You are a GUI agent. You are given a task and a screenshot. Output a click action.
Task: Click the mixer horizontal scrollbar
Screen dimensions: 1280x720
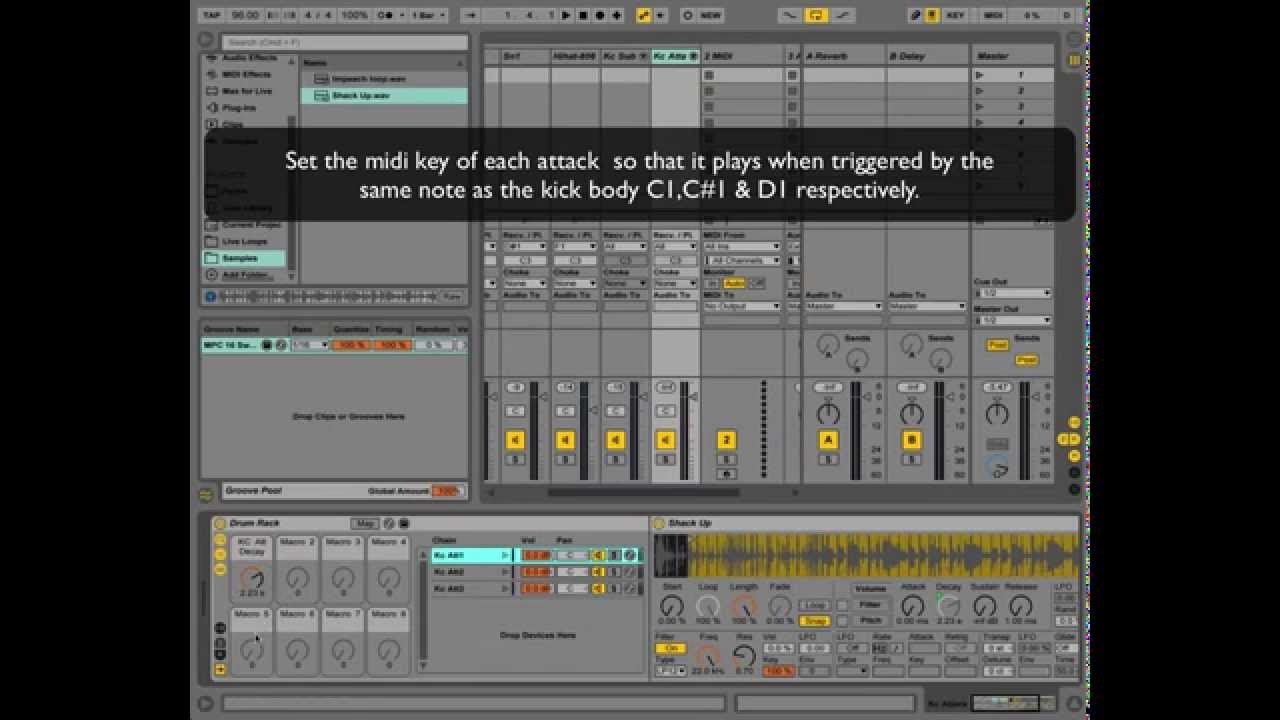643,492
